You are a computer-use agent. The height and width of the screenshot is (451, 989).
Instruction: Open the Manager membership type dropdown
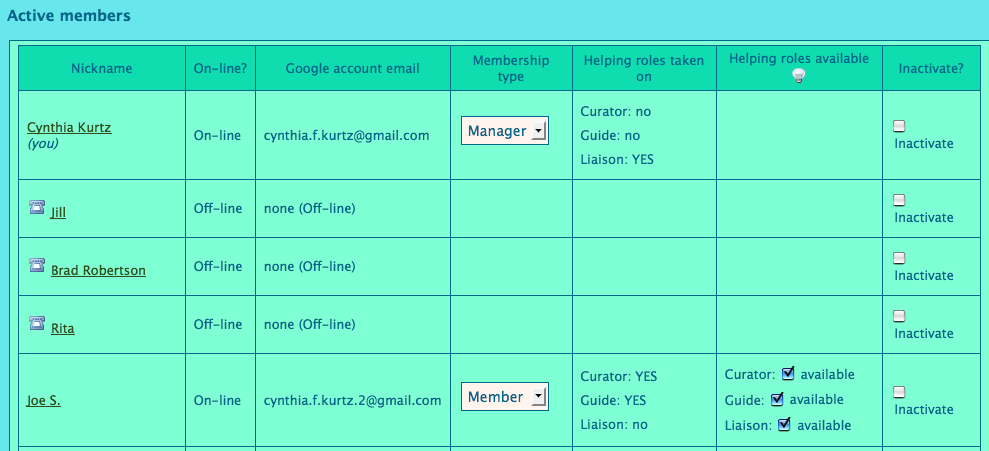[505, 131]
